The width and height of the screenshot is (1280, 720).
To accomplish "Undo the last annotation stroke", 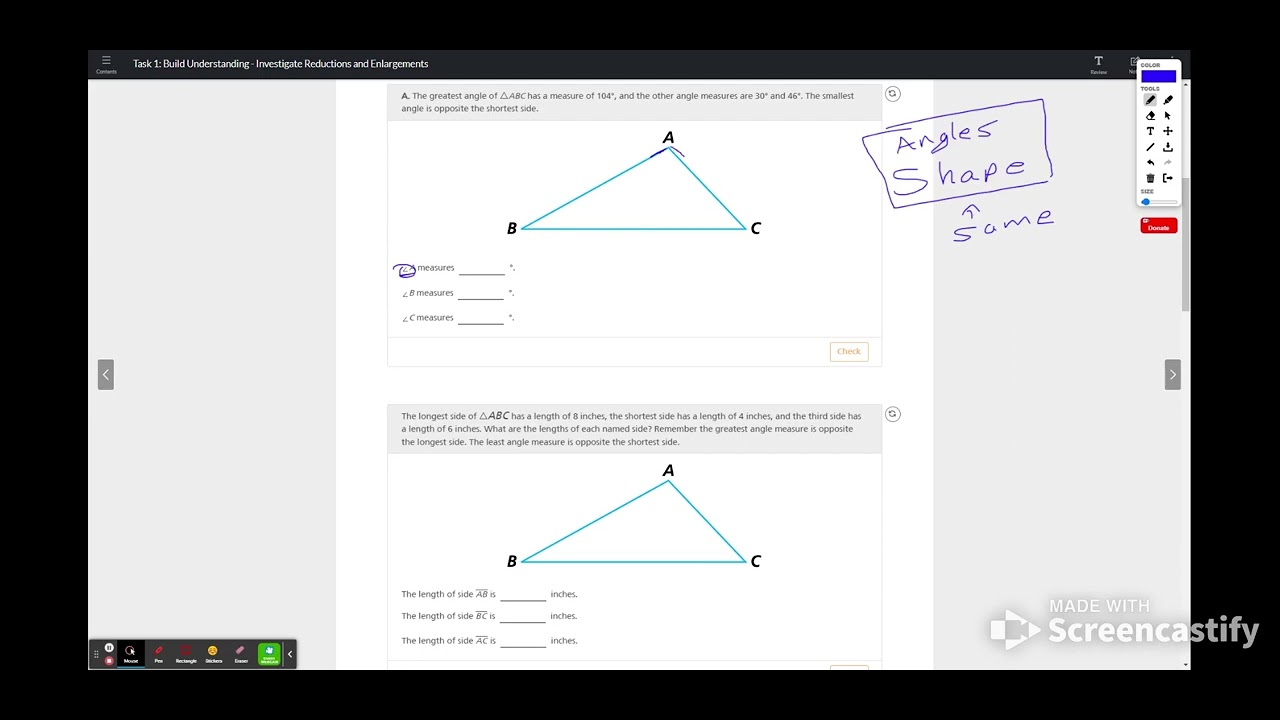I will tap(1150, 163).
